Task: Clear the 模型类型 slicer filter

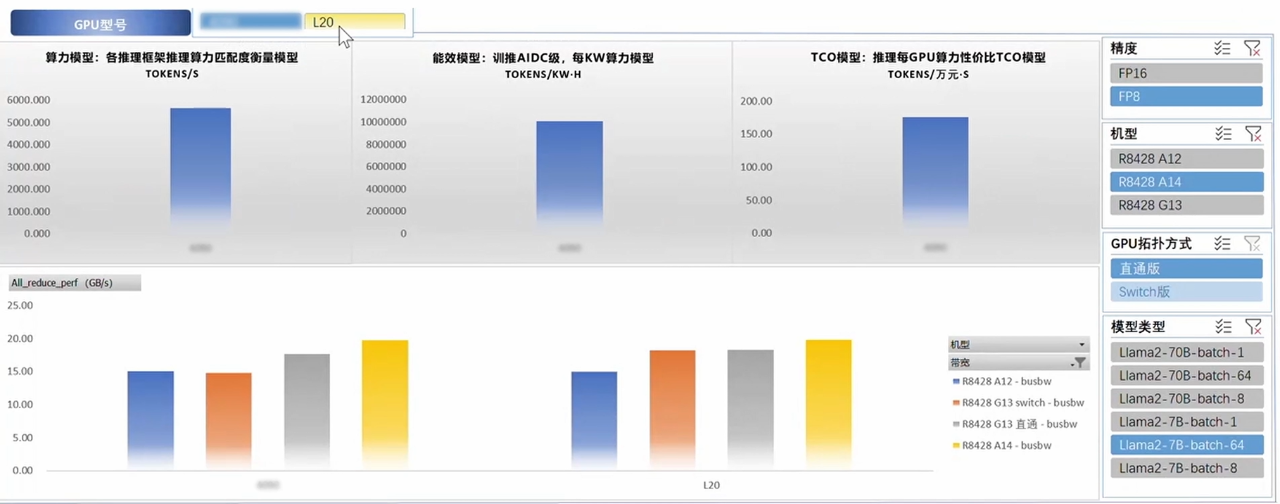Action: (1252, 327)
